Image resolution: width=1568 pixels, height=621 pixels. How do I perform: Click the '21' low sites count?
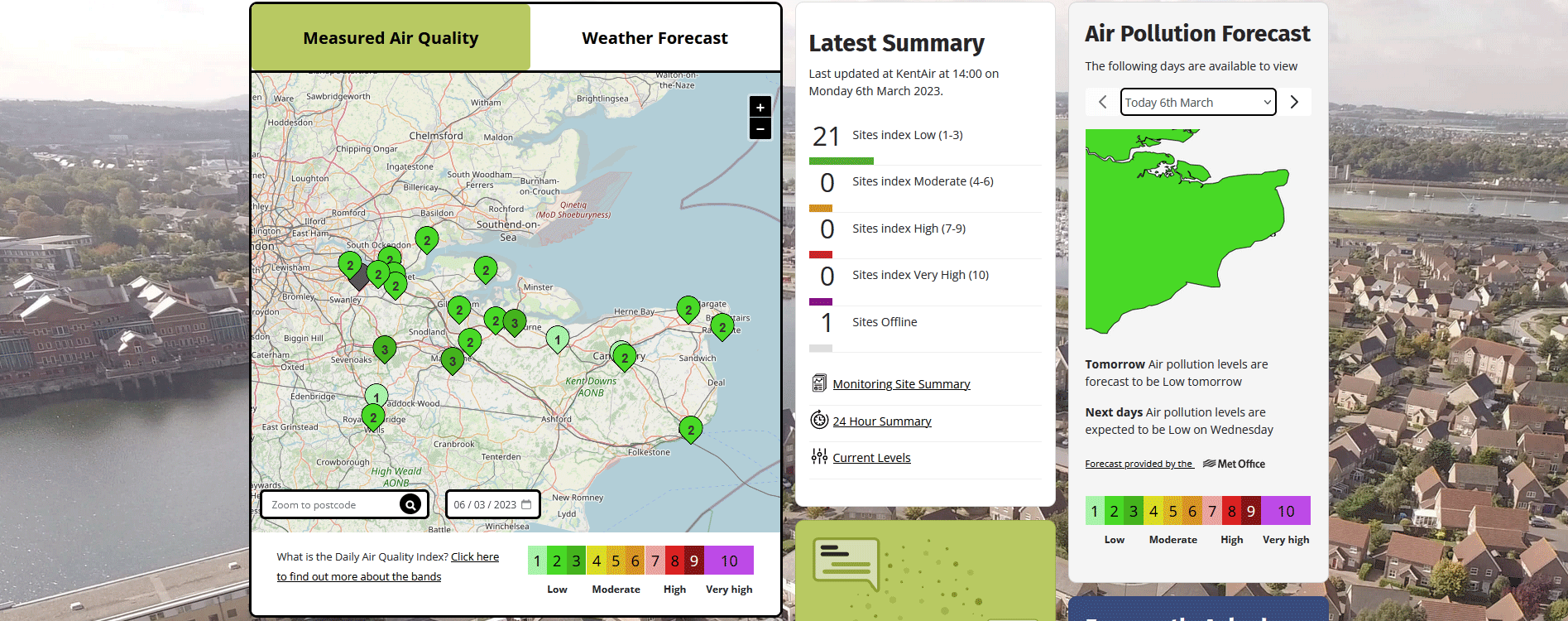826,136
